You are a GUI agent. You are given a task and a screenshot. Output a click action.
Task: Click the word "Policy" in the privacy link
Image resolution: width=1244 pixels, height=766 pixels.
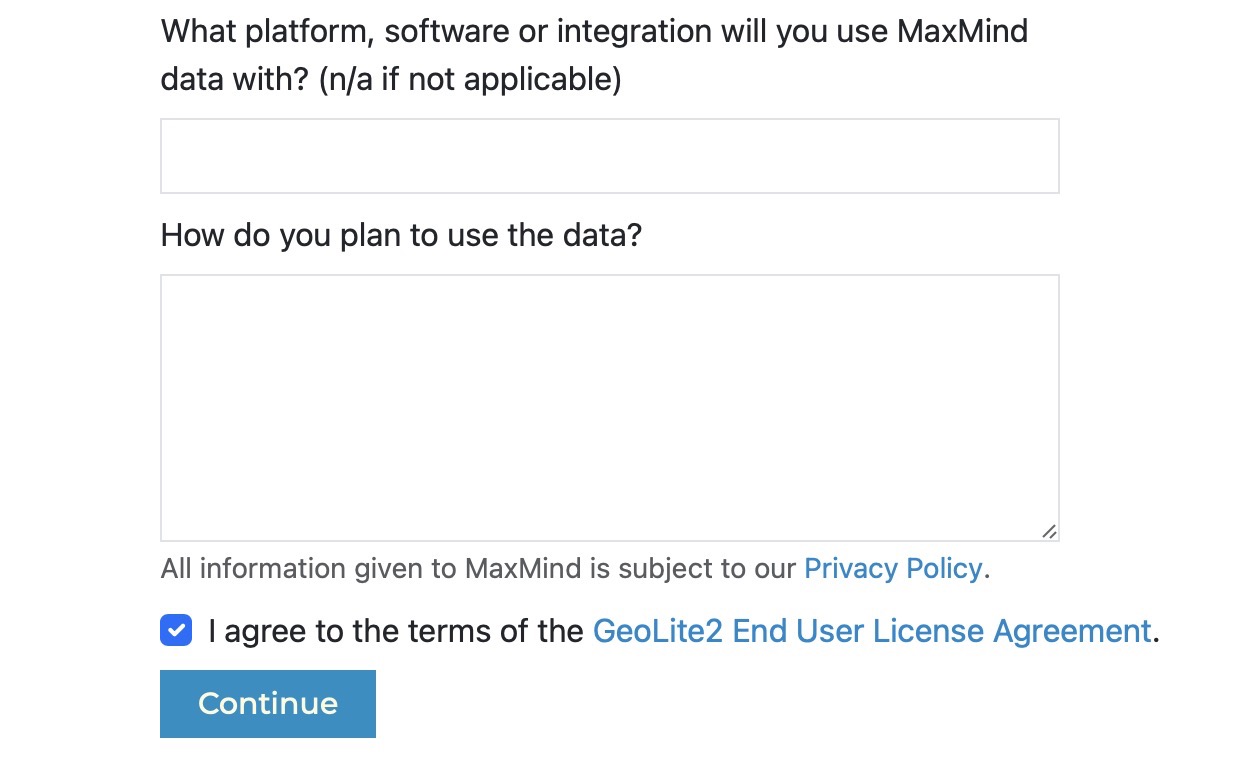(x=944, y=569)
